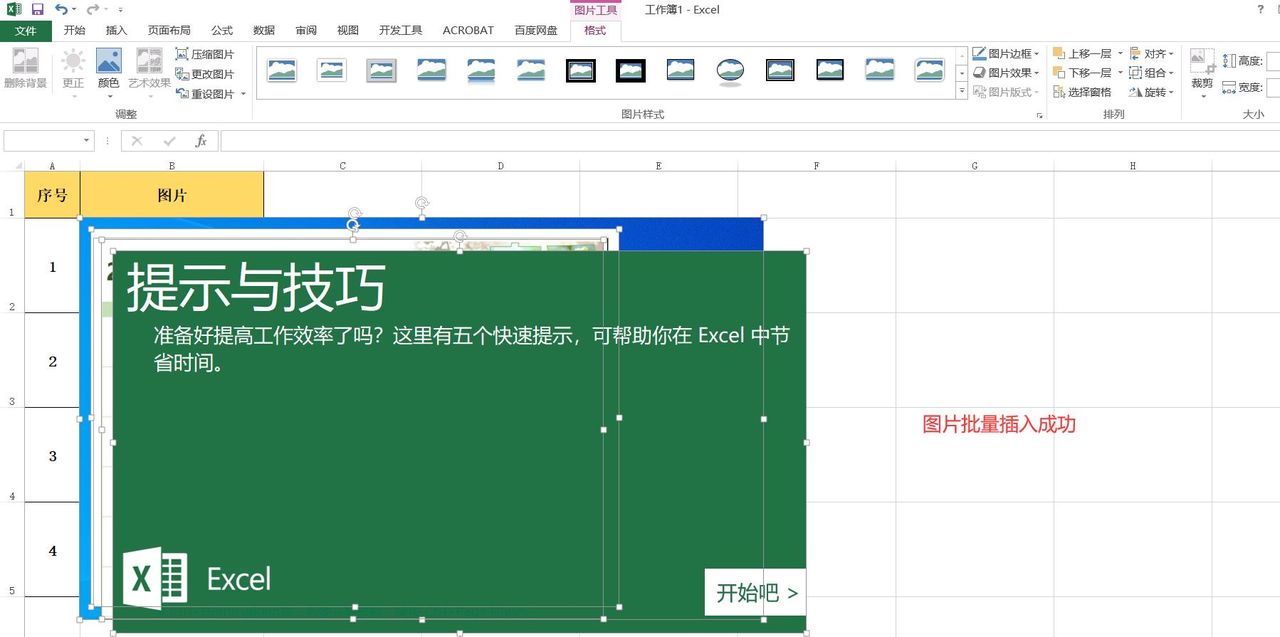Open the 颜色 (Color) dropdown
Image resolution: width=1280 pixels, height=637 pixels.
click(x=108, y=72)
